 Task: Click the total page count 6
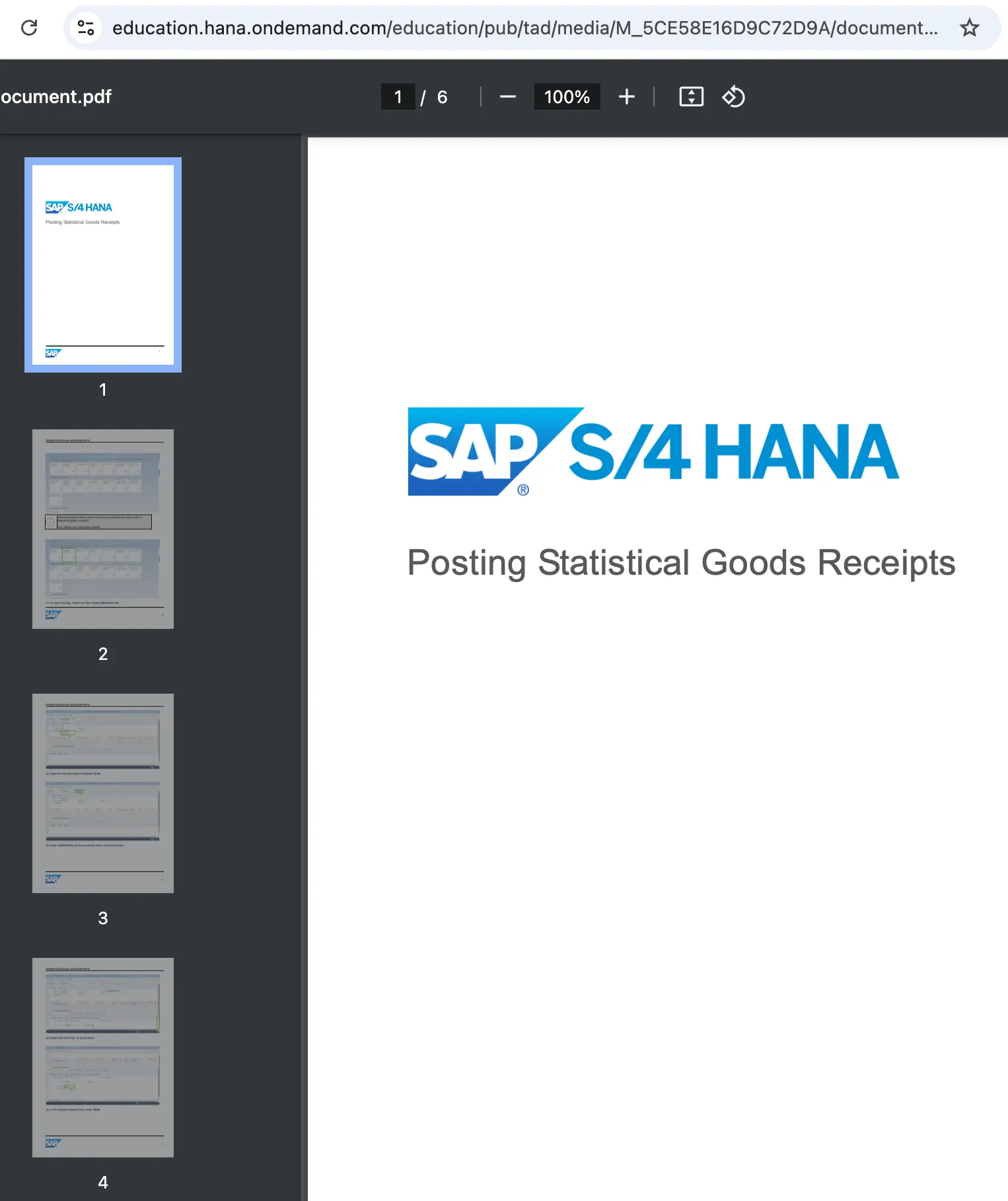[x=443, y=97]
